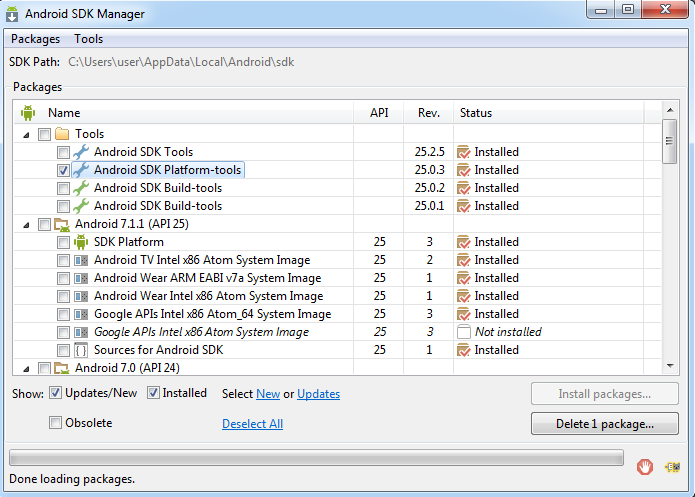Collapse the Android 7.1.1 (API 25) group
Screen dimensions: 695x497
click(x=27, y=225)
